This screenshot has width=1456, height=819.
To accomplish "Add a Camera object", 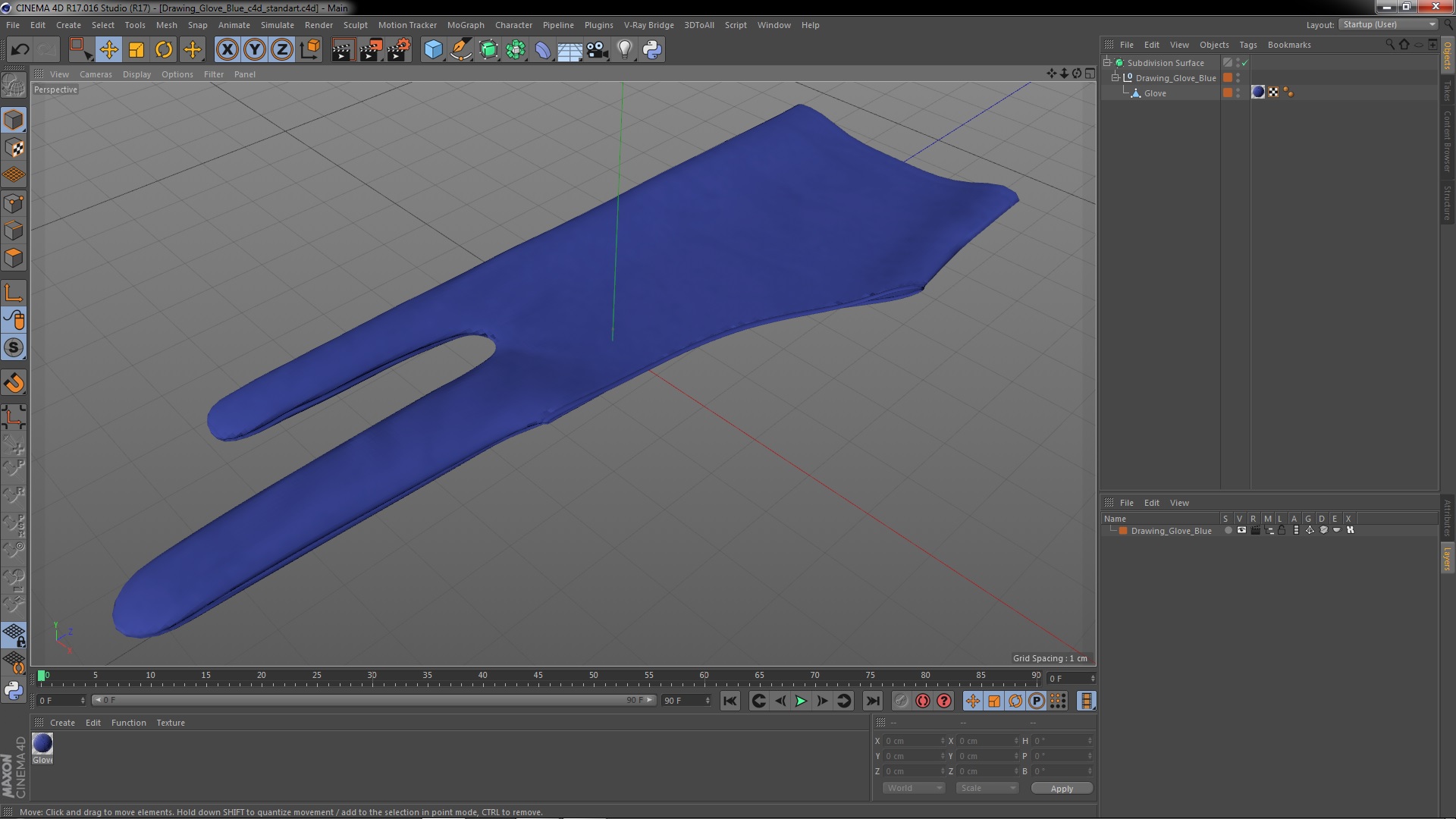I will pyautogui.click(x=598, y=50).
